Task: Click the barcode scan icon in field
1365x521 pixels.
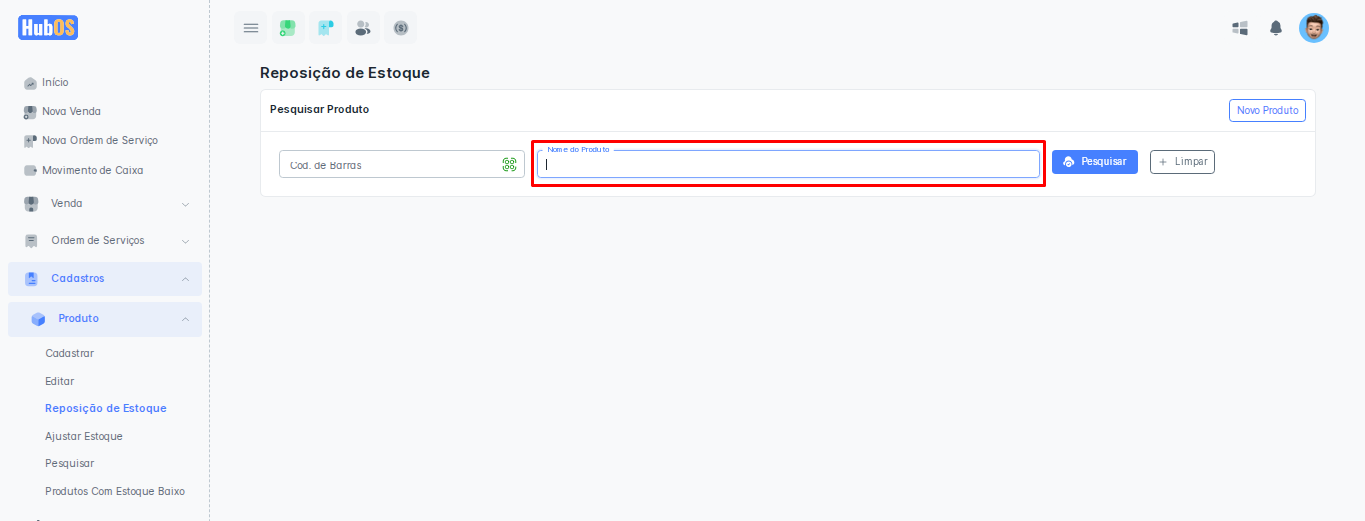Action: pyautogui.click(x=509, y=165)
